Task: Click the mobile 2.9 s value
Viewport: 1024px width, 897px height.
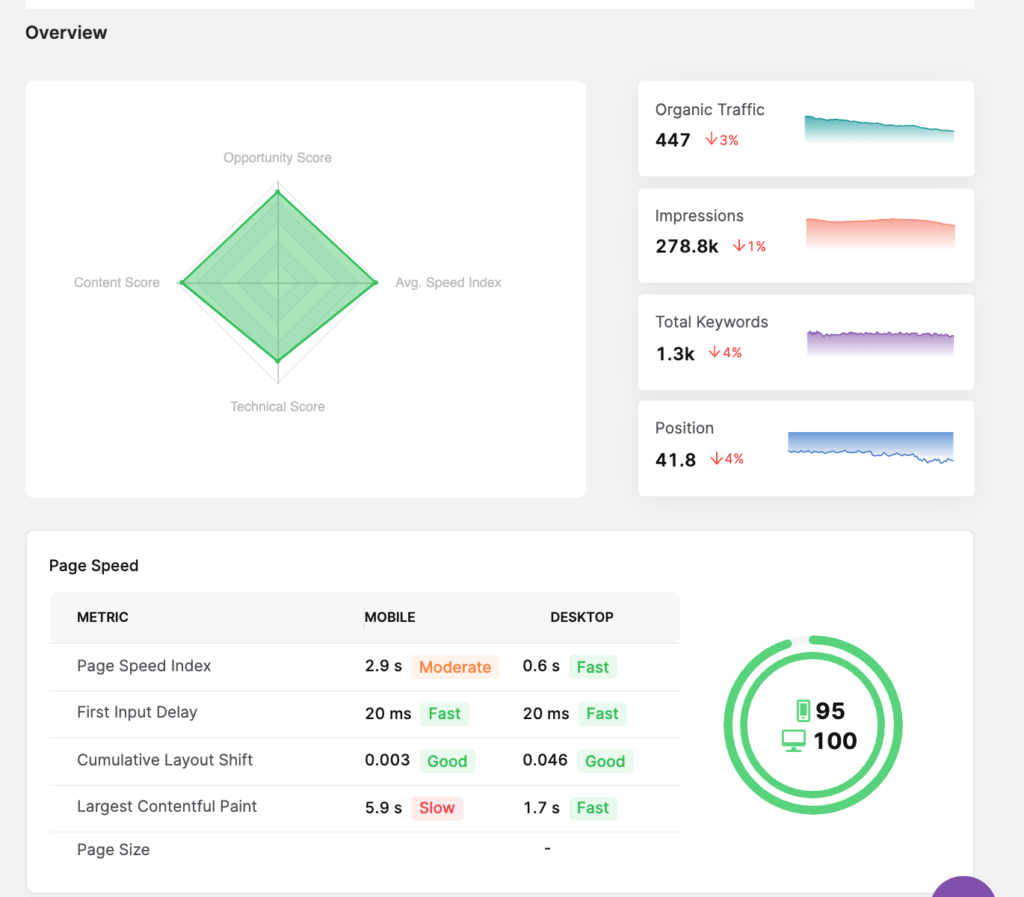Action: click(383, 666)
